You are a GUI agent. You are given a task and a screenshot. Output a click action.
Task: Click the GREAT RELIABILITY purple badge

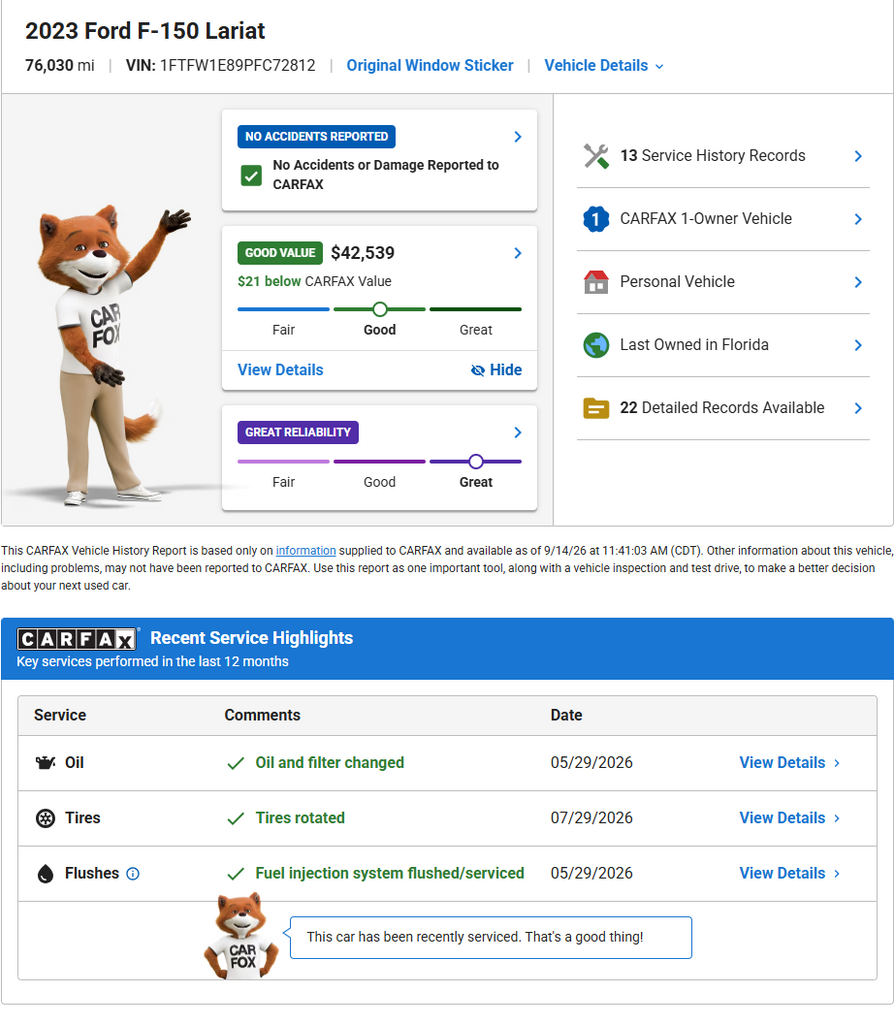pos(298,432)
